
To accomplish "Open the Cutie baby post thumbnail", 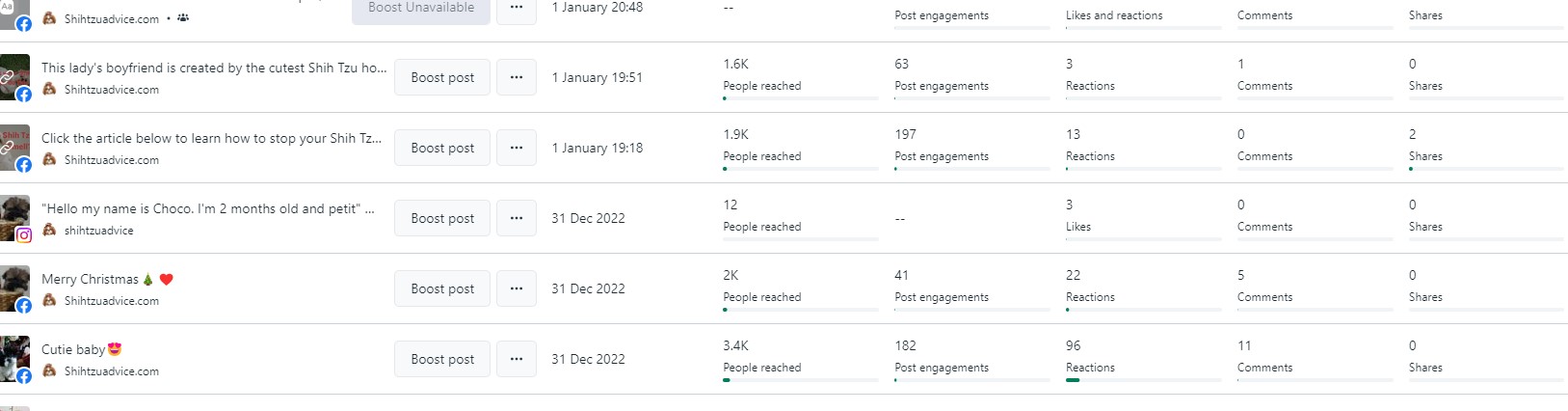I will [x=13, y=355].
